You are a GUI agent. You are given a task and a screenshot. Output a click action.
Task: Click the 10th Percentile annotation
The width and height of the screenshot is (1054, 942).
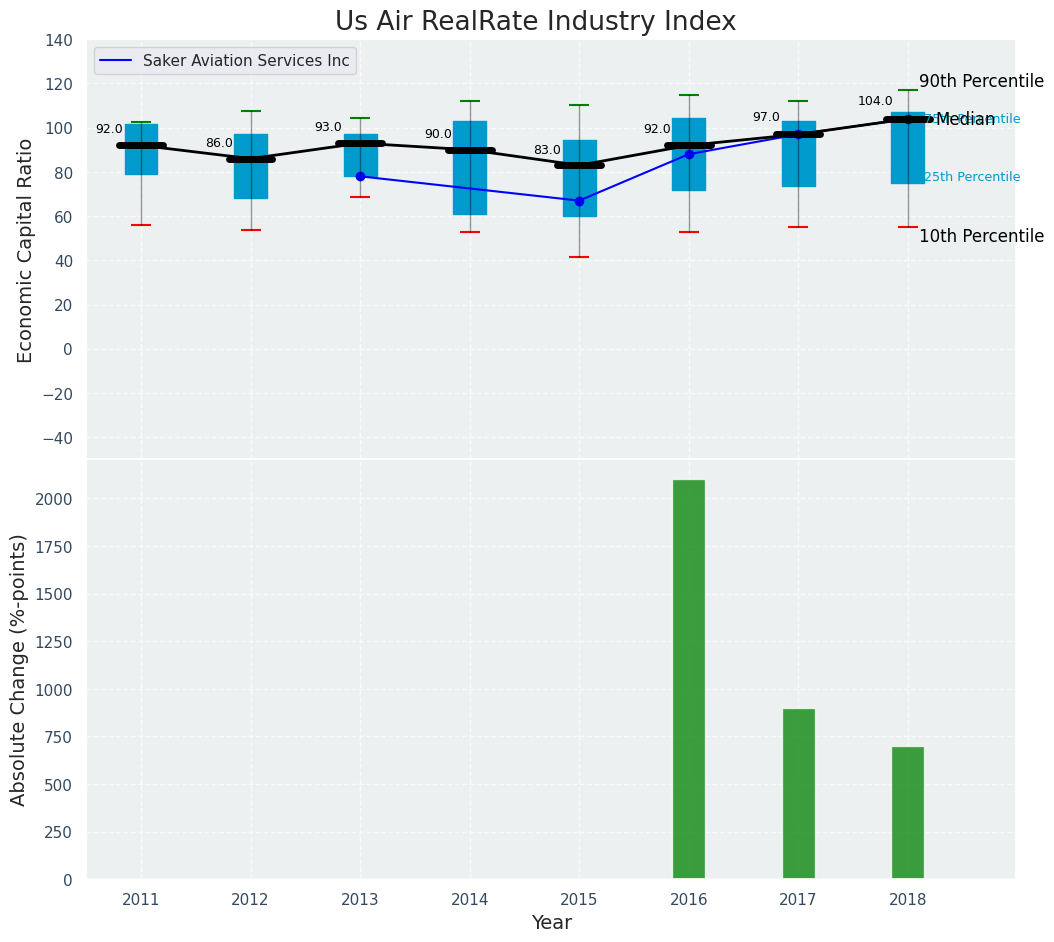point(981,237)
